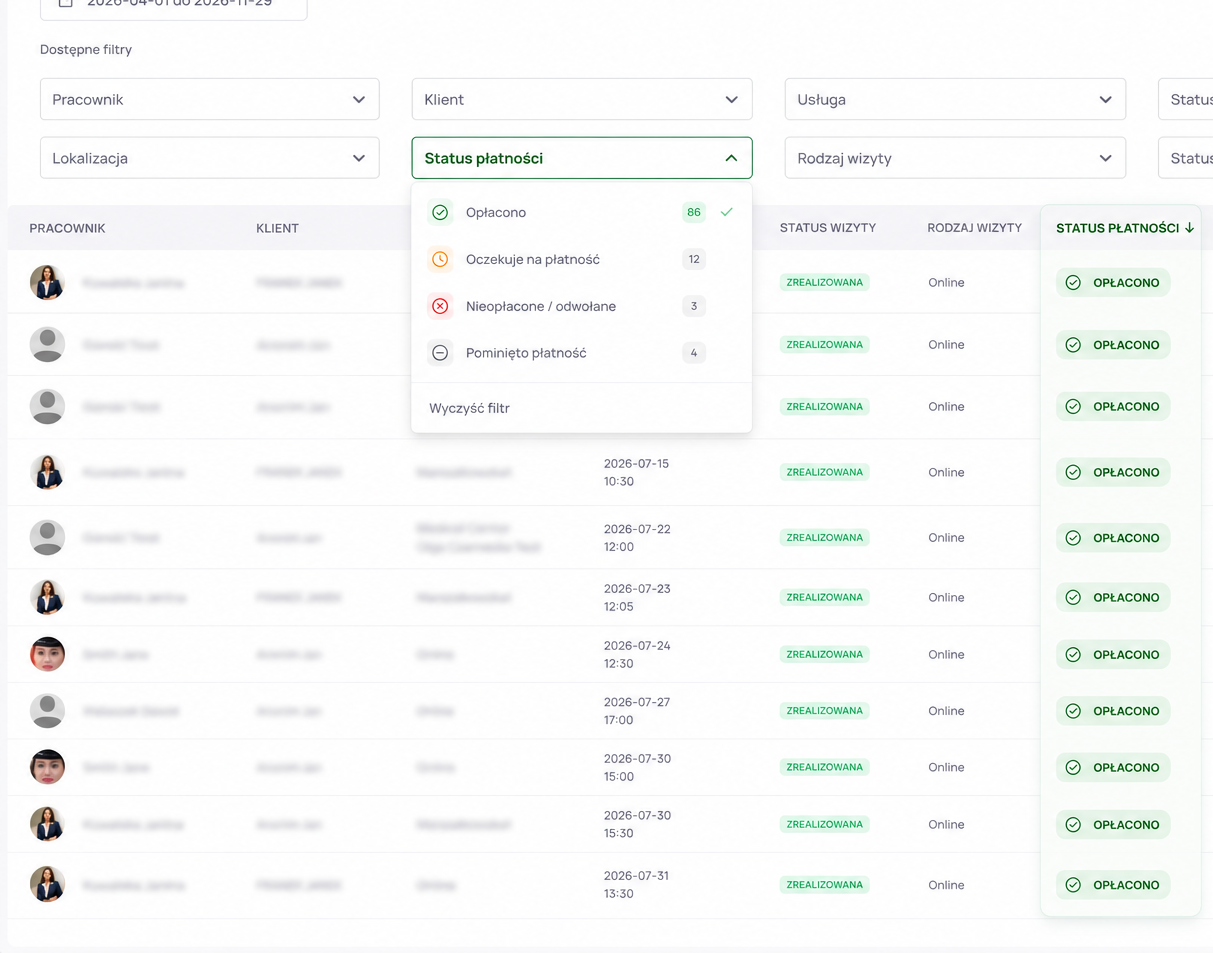The height and width of the screenshot is (953, 1213).
Task: Click the Wyczyść filtr link
Action: pos(470,408)
